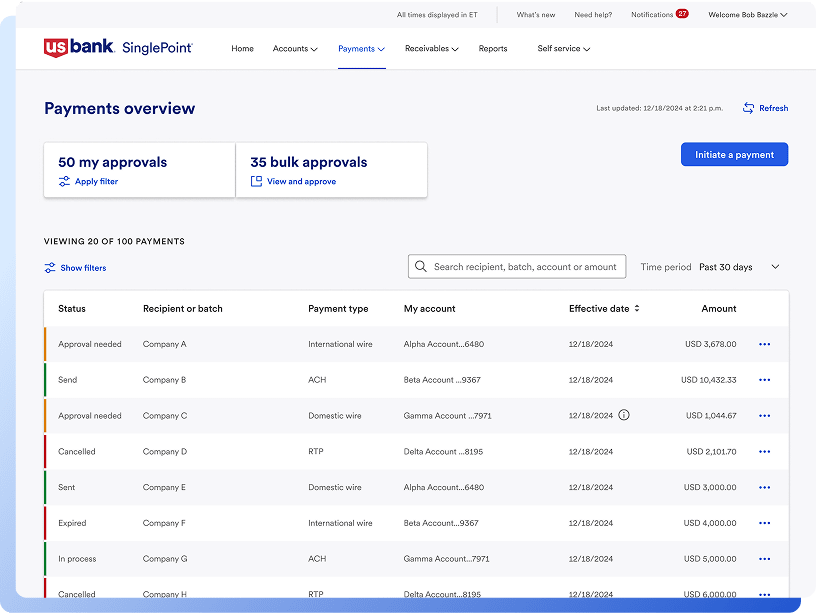Click the Refresh icon near last updated
816x613 pixels.
[x=748, y=108]
